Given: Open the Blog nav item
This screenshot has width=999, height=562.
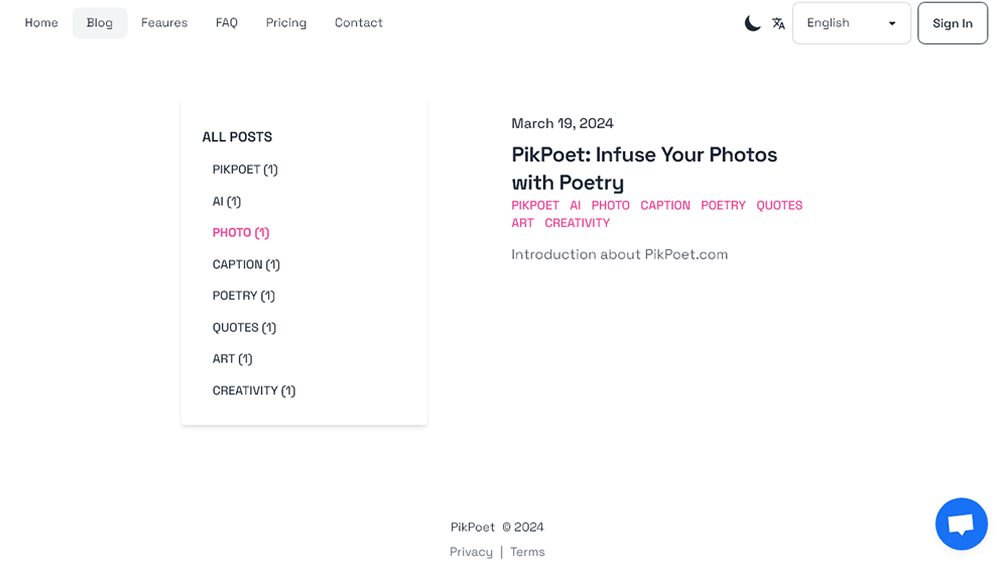Looking at the screenshot, I should (99, 23).
